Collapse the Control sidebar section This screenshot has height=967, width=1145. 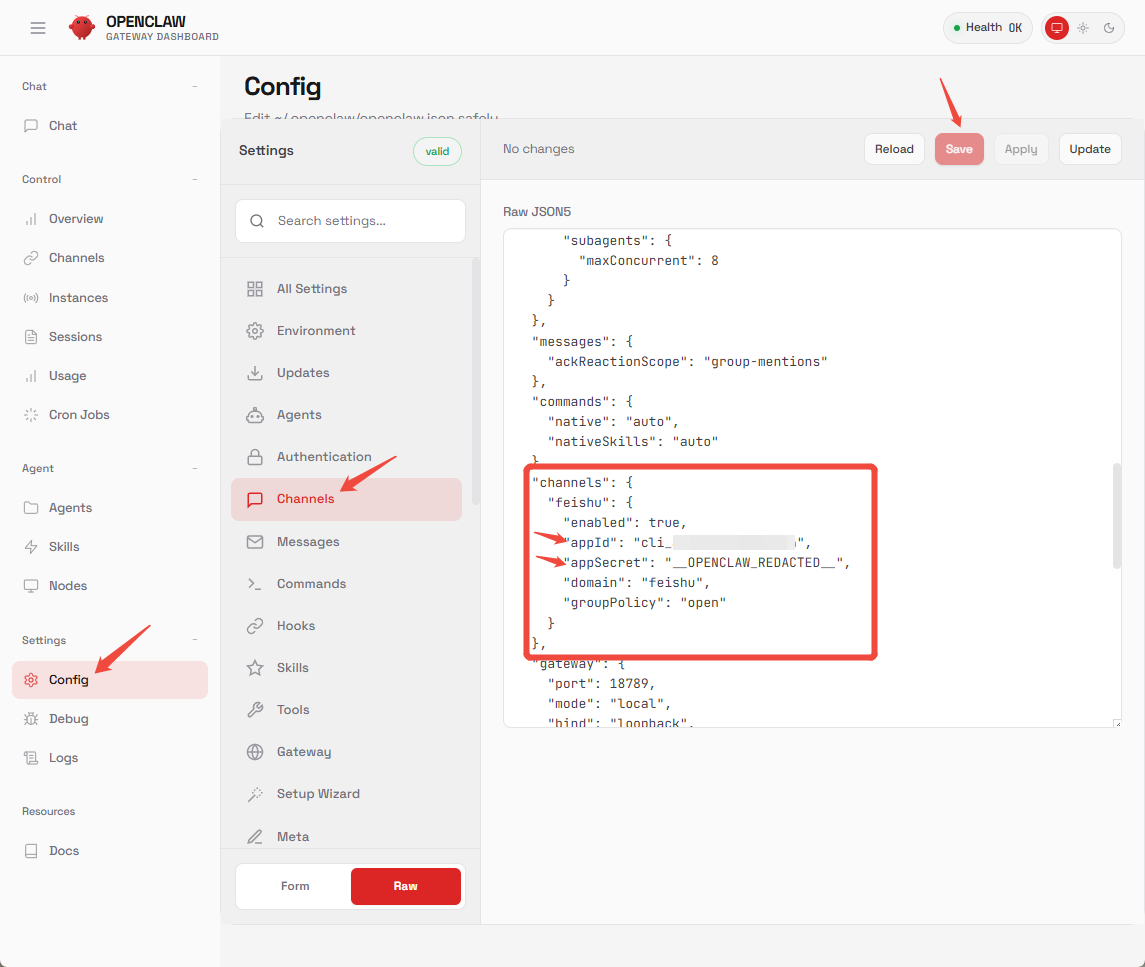click(x=195, y=180)
